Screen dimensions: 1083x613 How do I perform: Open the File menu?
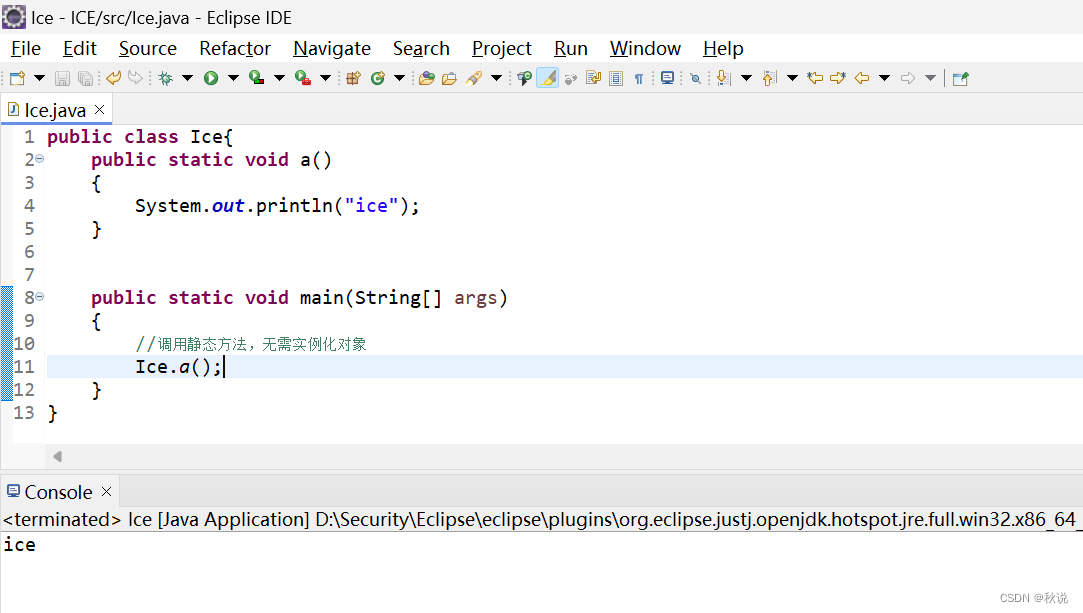(x=26, y=48)
